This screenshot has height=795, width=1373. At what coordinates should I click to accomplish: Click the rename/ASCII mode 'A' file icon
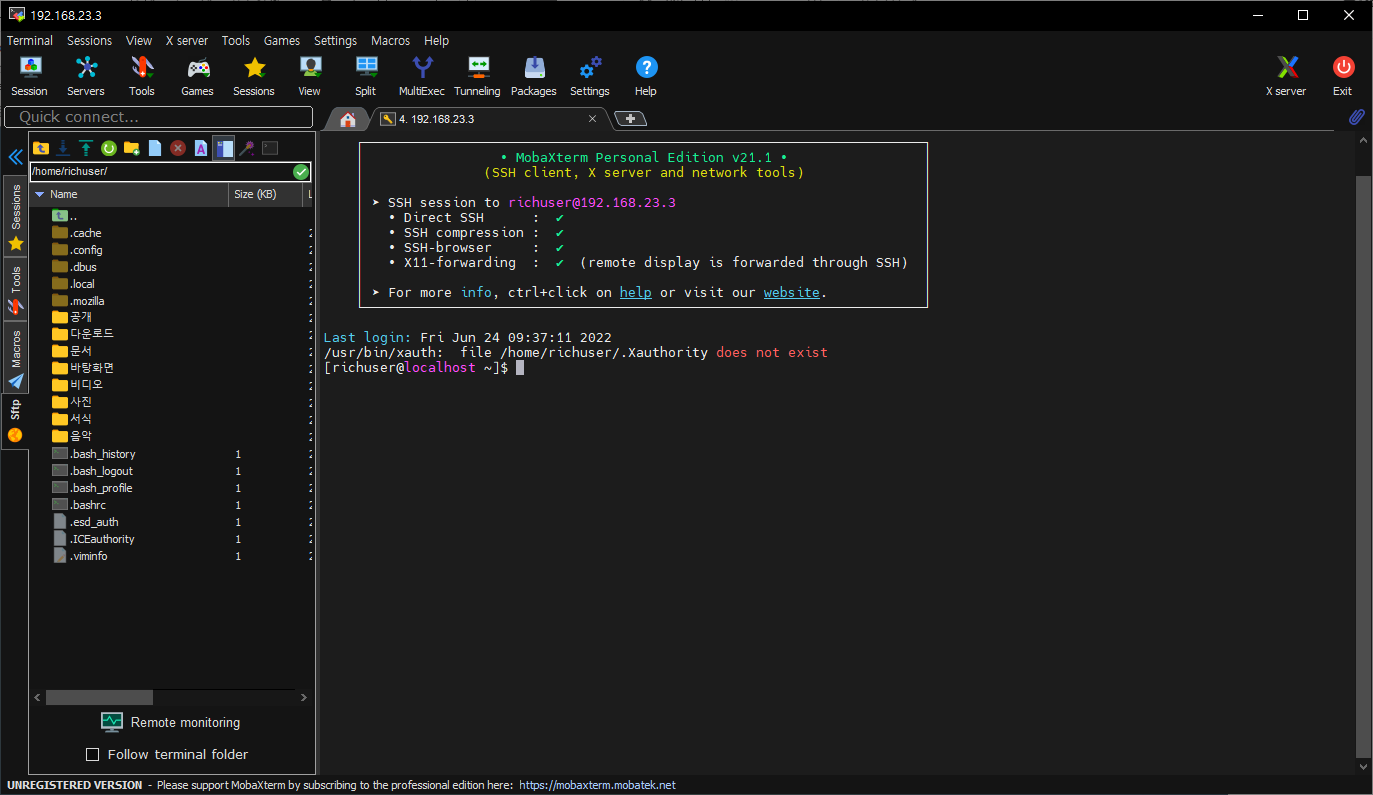[201, 148]
